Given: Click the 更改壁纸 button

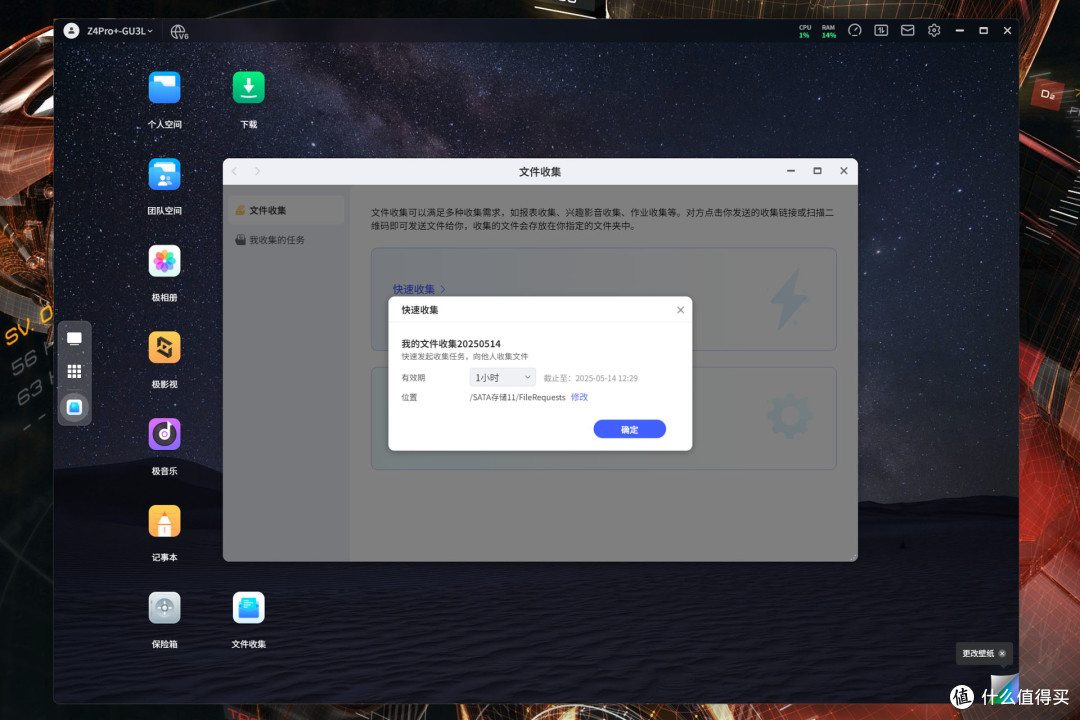Looking at the screenshot, I should click(978, 653).
